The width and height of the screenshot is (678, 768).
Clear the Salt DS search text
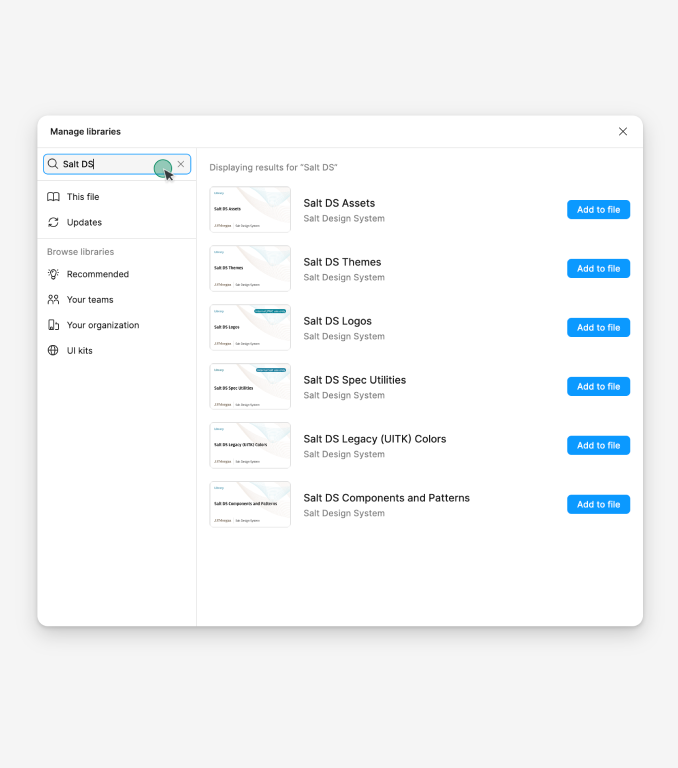(181, 164)
